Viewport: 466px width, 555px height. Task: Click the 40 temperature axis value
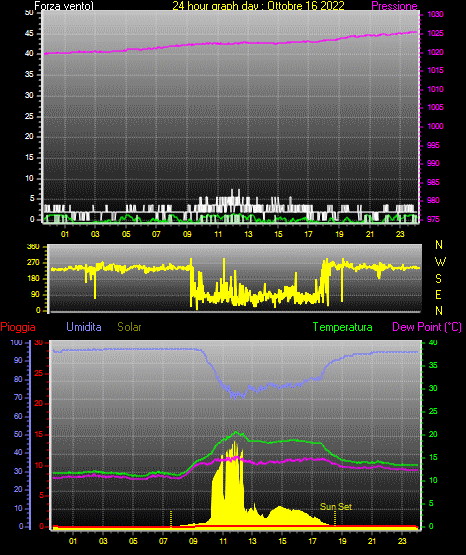tap(433, 342)
